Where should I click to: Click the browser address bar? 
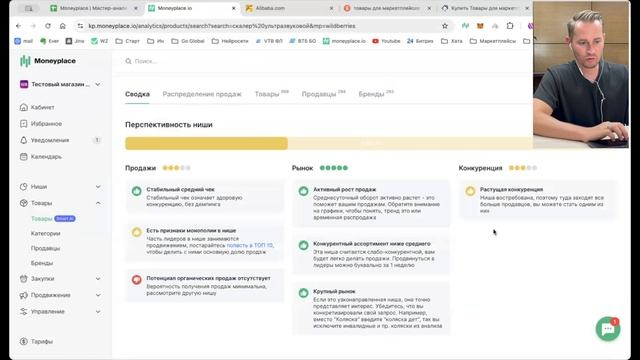[x=261, y=26]
